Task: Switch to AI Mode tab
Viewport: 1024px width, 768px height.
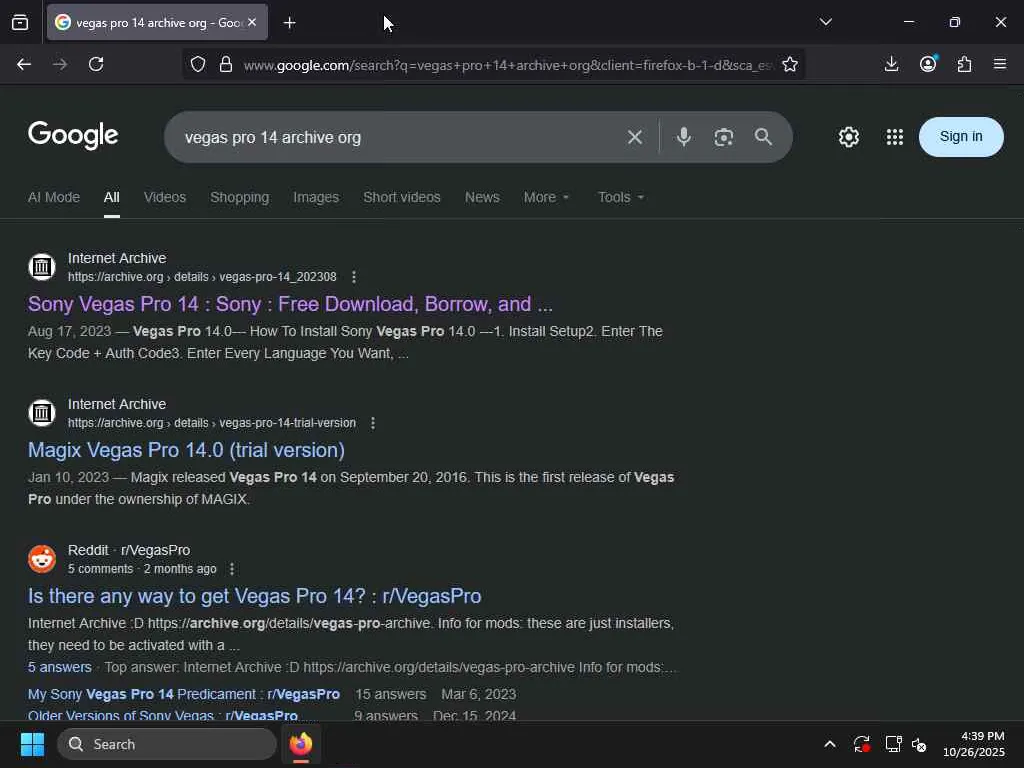Action: (54, 197)
